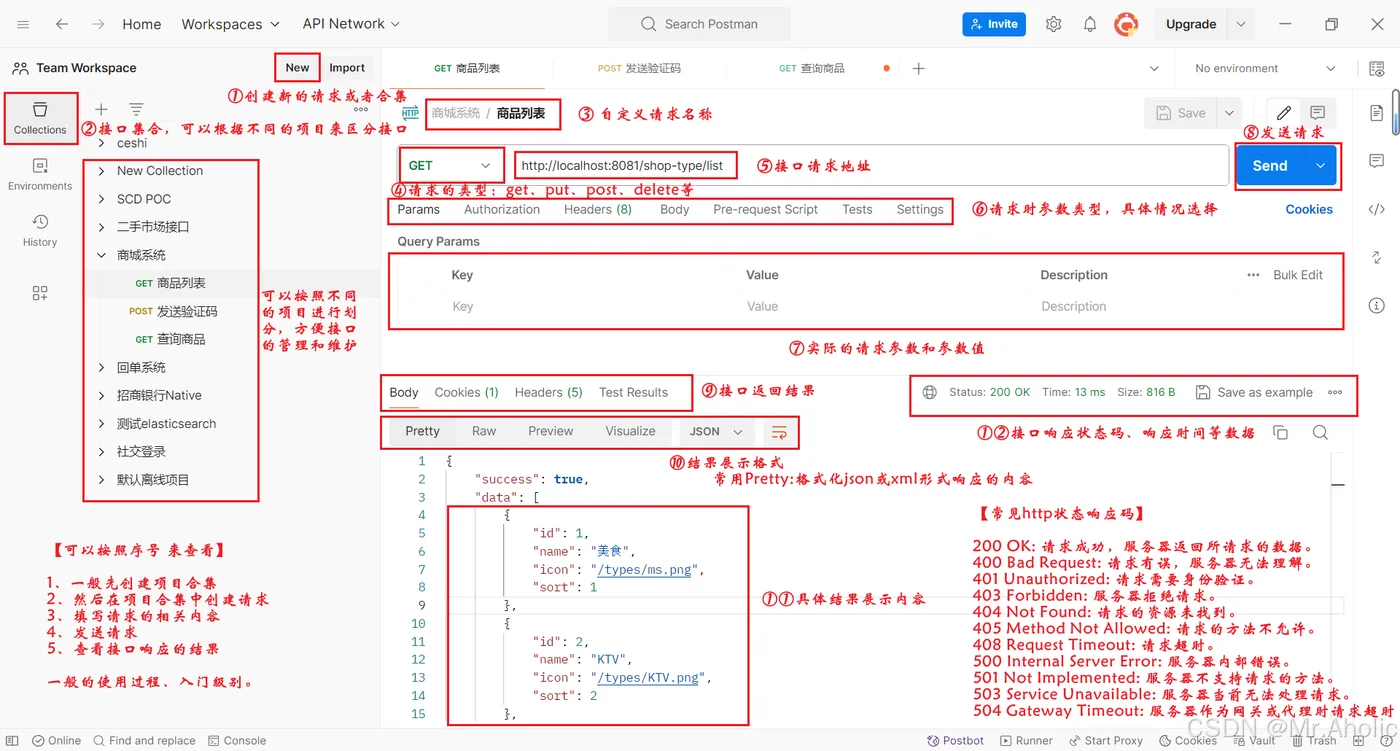Click the Invite button

coord(994,24)
